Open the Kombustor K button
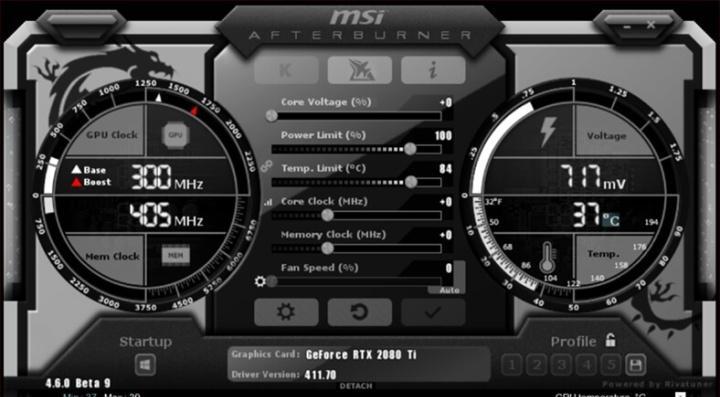Viewport: 720px width, 397px height. coord(286,70)
